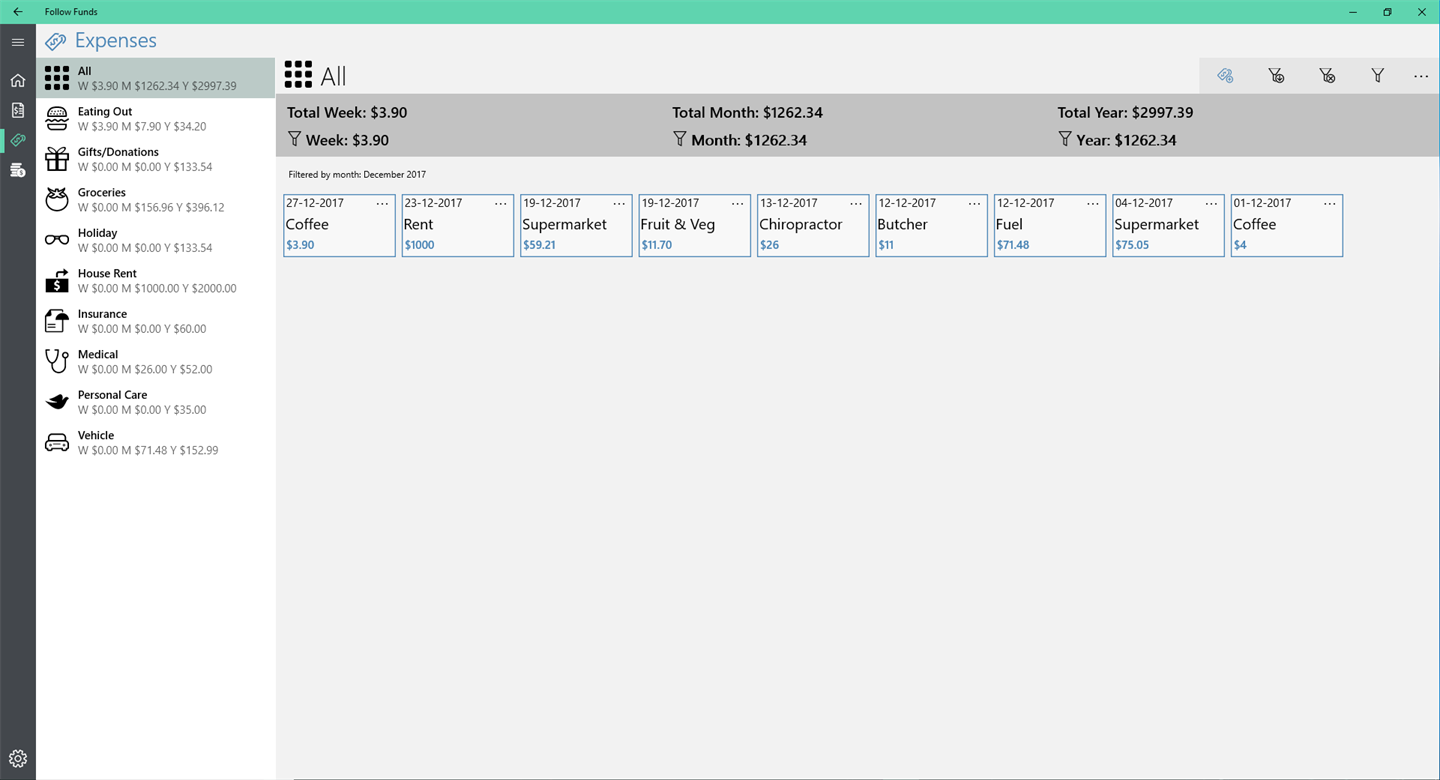Open the Settings gear
The image size is (1440, 780).
click(18, 759)
